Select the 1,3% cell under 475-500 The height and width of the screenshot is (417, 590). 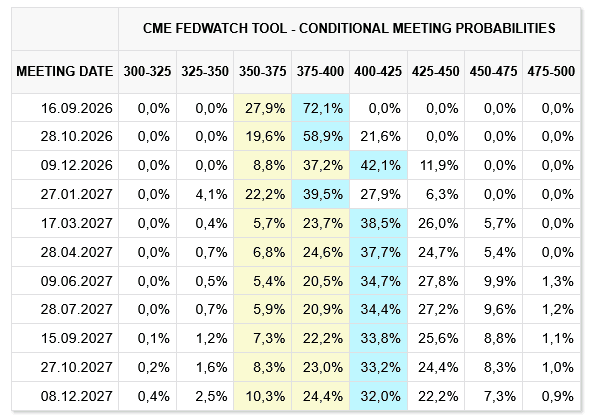pos(552,281)
